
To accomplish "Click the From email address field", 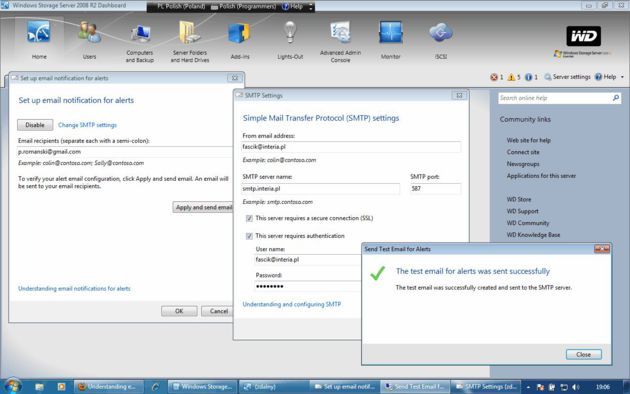I will pos(351,147).
